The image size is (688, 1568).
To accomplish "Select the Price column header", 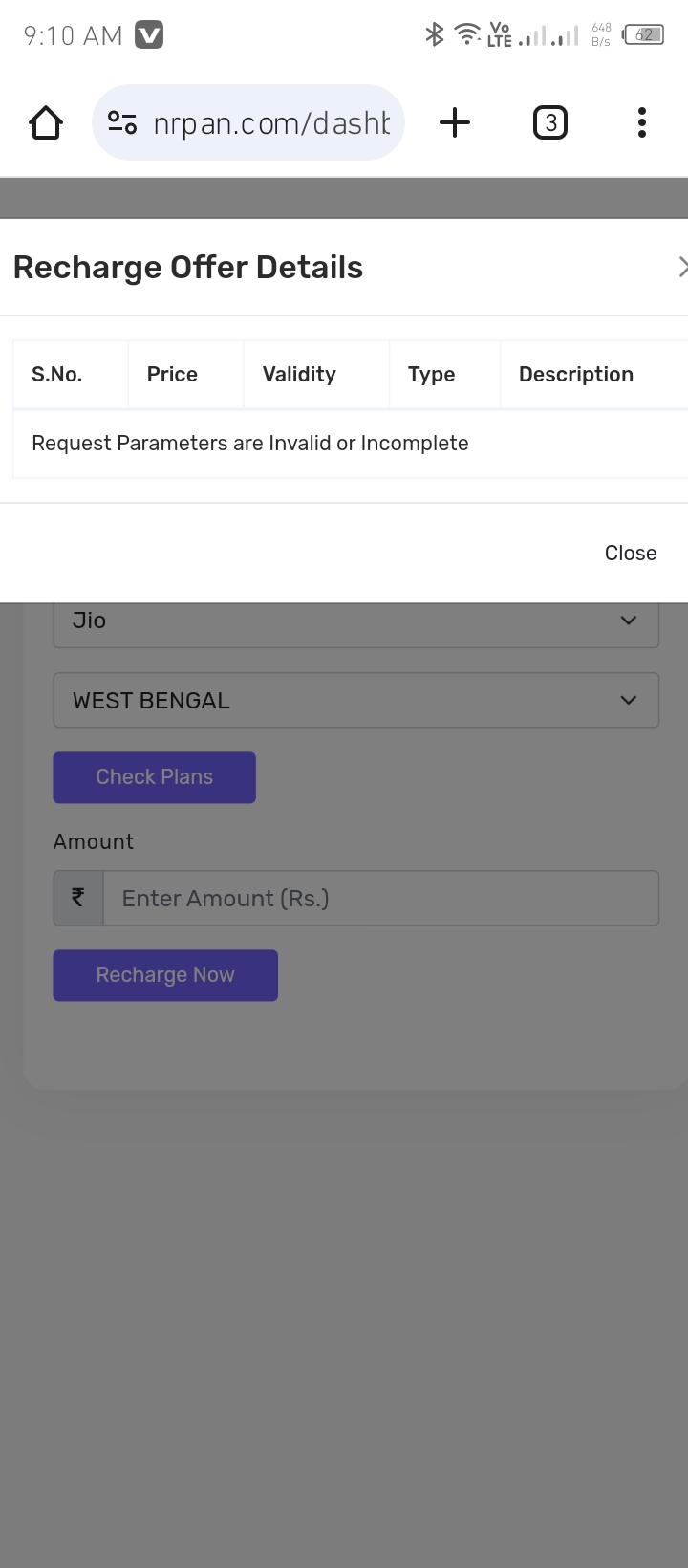I will (172, 375).
